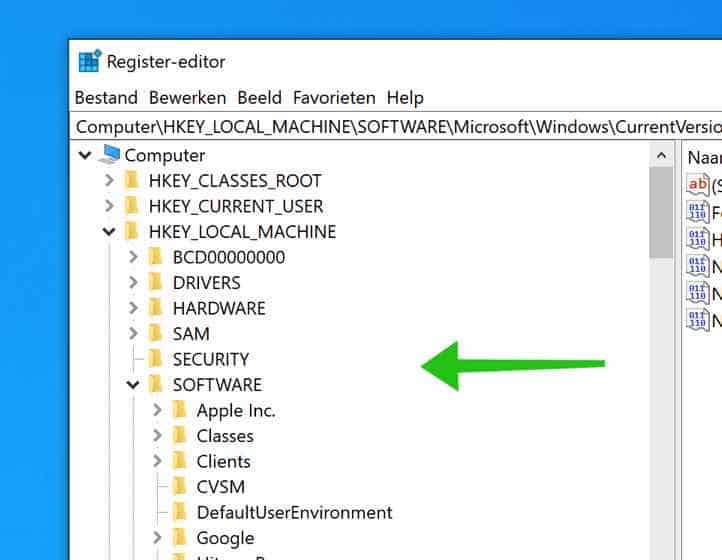Collapse the Computer root node
The height and width of the screenshot is (560, 722).
tap(85, 155)
